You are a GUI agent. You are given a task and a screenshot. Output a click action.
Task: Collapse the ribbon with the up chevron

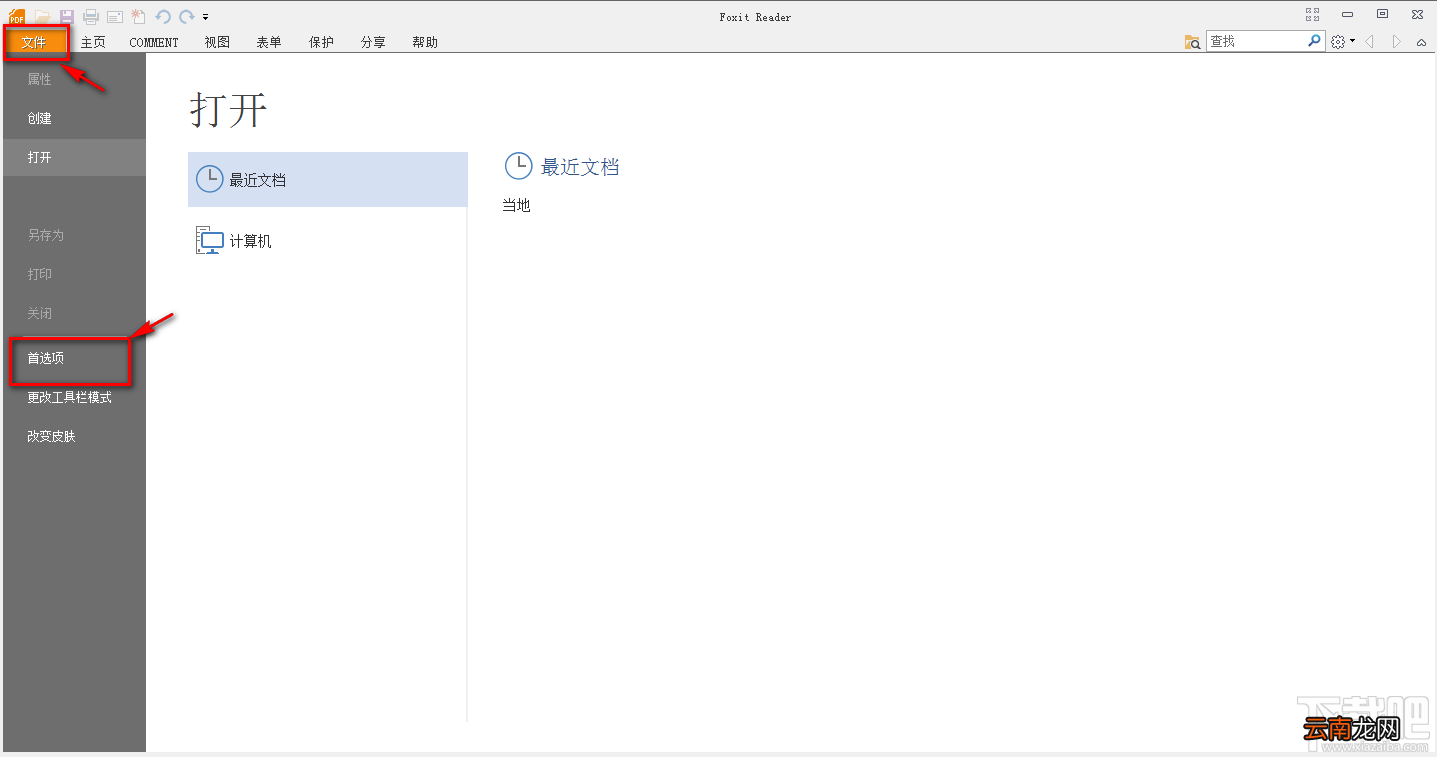click(x=1421, y=43)
